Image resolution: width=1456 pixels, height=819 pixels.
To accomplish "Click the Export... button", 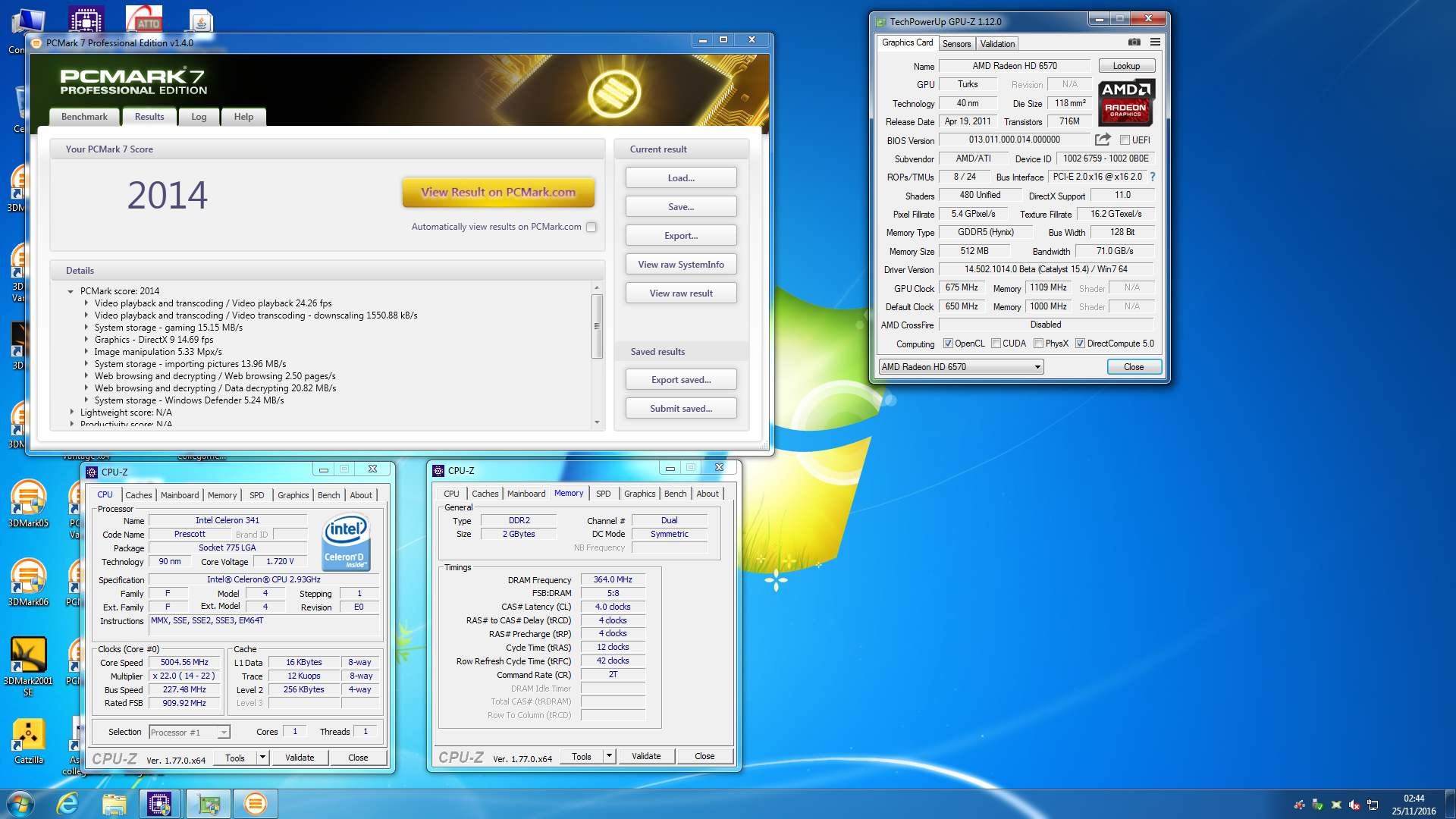I will coord(681,236).
